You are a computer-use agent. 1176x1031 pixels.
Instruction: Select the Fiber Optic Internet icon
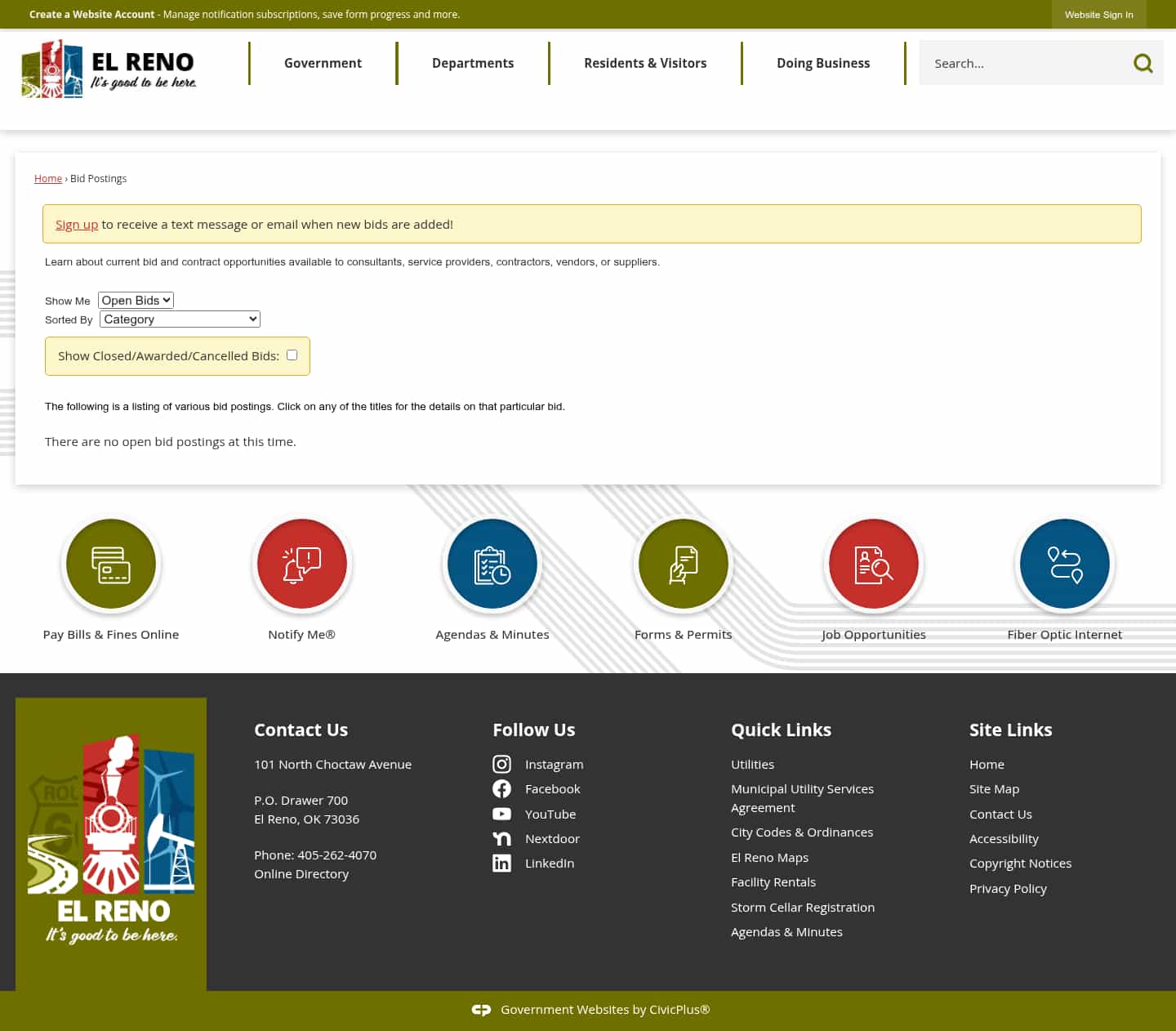tap(1064, 564)
